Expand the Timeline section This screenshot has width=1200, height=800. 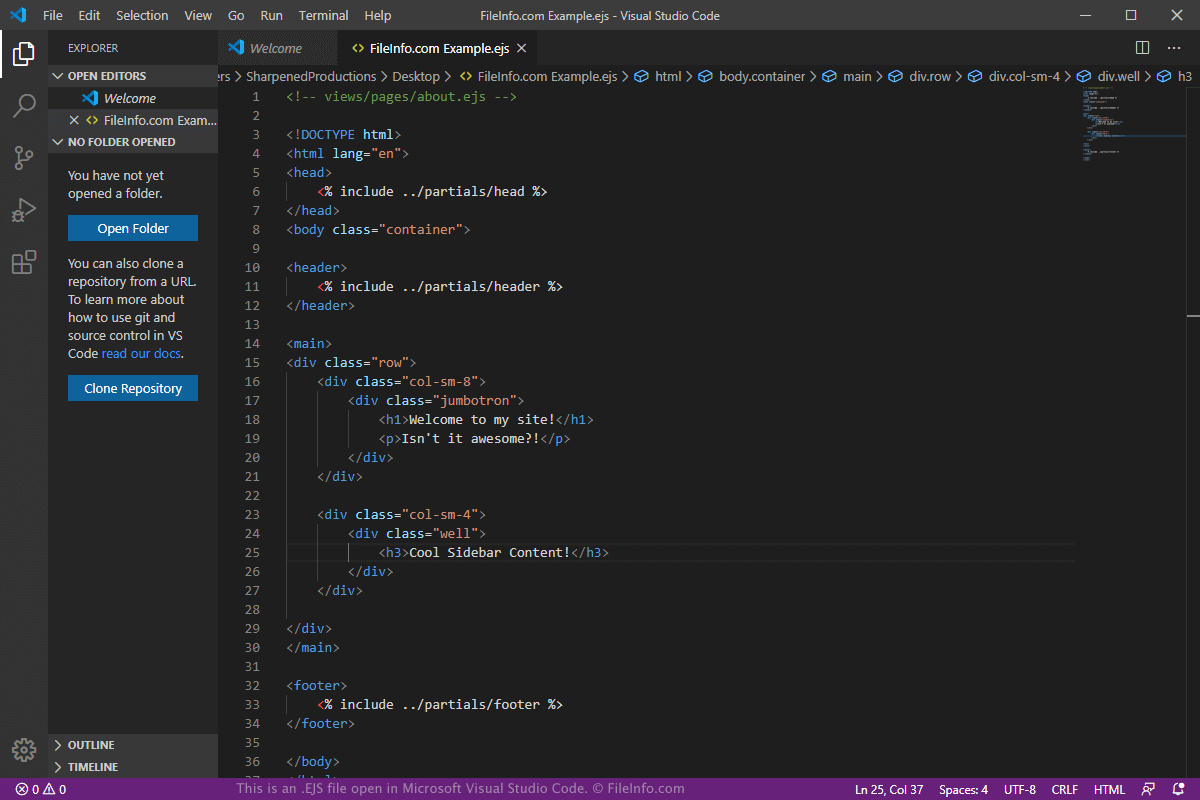coord(92,767)
